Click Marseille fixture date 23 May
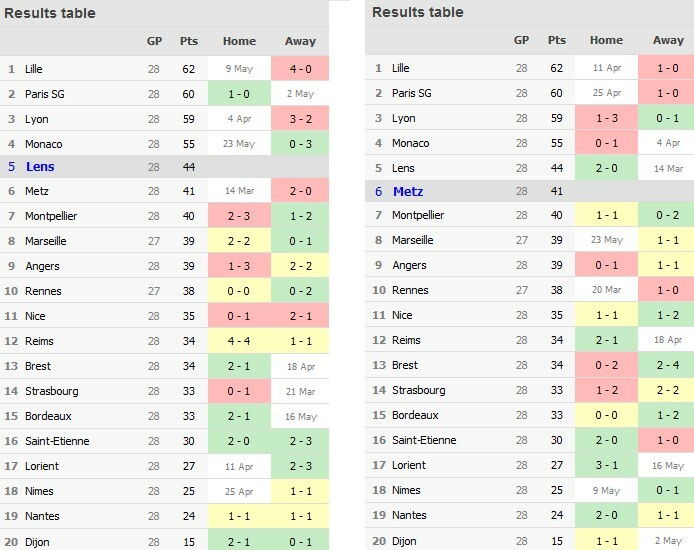Image resolution: width=694 pixels, height=550 pixels. click(x=606, y=240)
